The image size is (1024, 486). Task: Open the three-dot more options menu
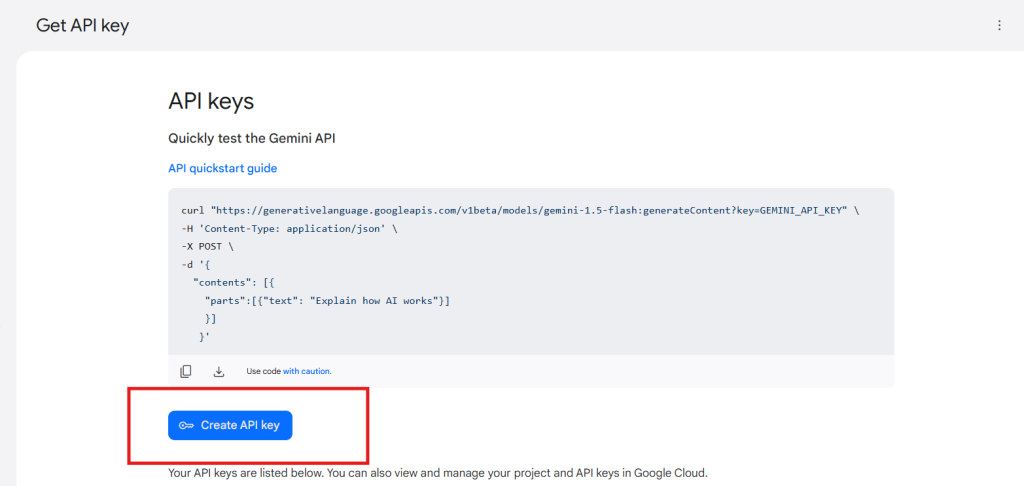click(999, 25)
